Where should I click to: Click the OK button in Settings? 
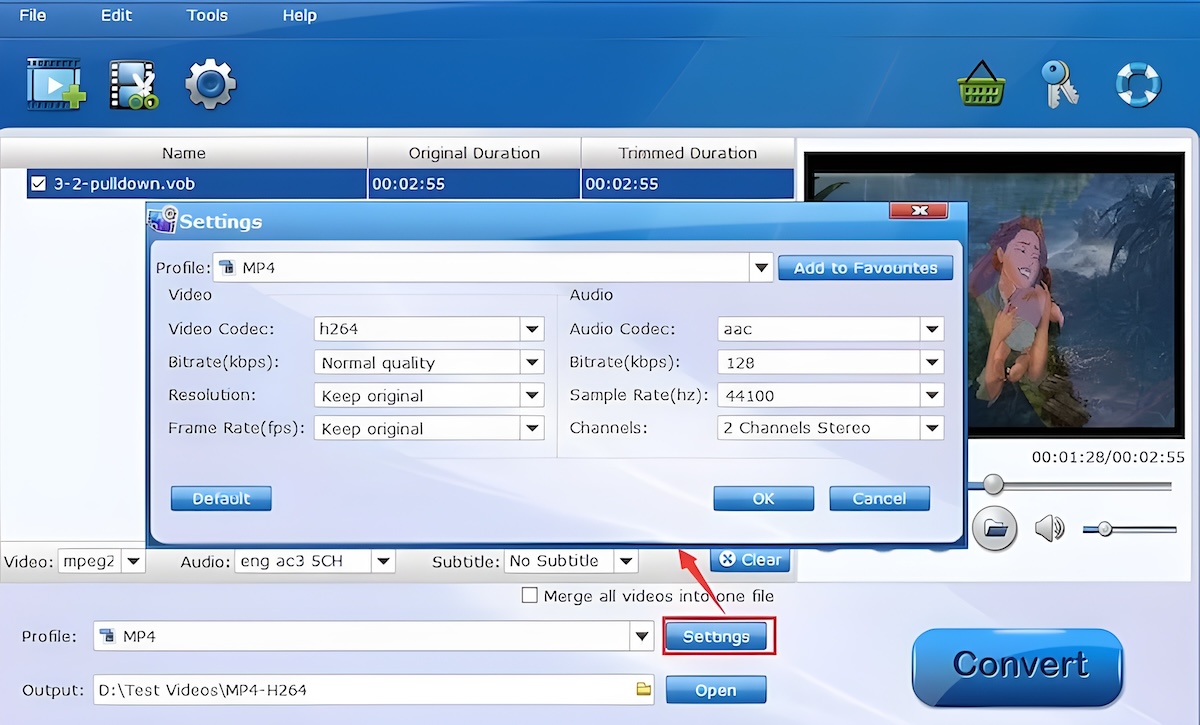764,498
